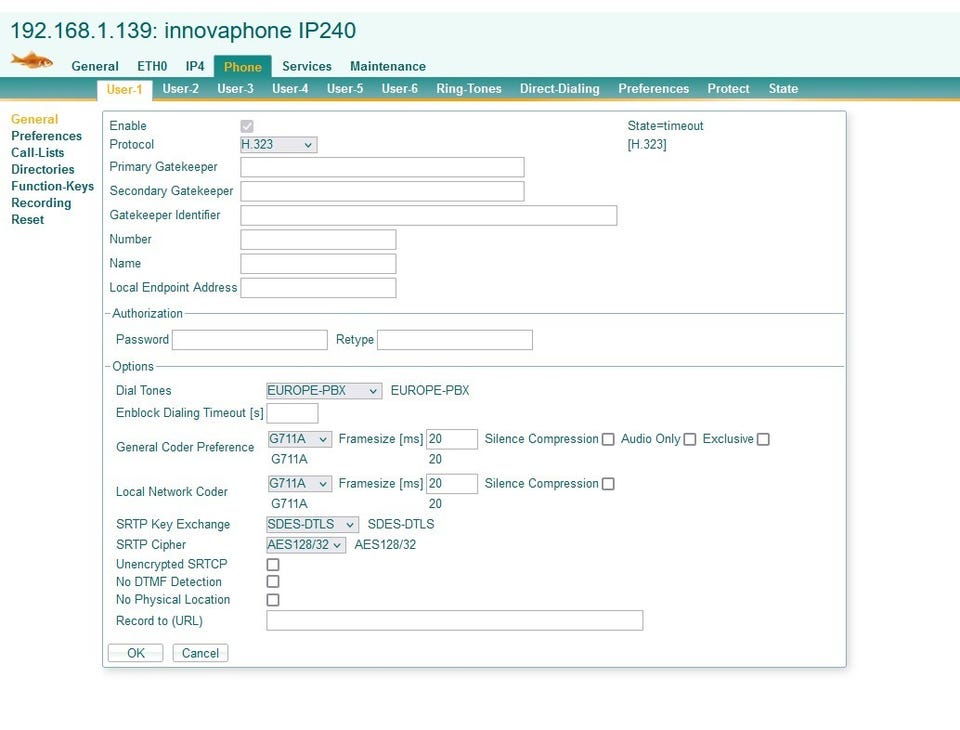This screenshot has width=960, height=730.
Task: Select the Phone tab
Action: click(x=242, y=67)
